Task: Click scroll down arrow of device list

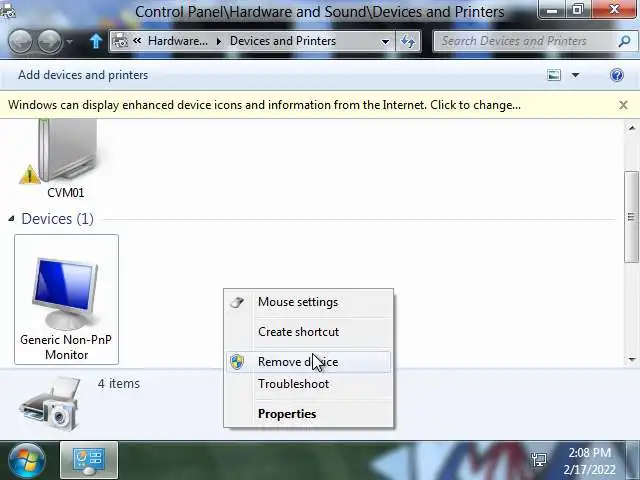Action: [632, 360]
